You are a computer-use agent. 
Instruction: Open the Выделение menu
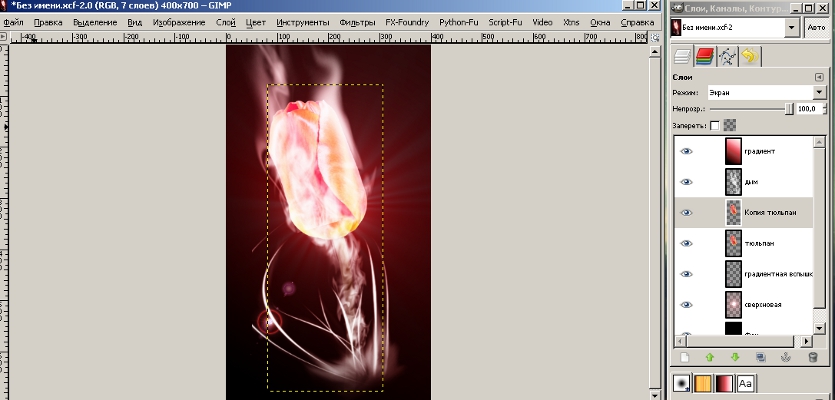[x=95, y=22]
